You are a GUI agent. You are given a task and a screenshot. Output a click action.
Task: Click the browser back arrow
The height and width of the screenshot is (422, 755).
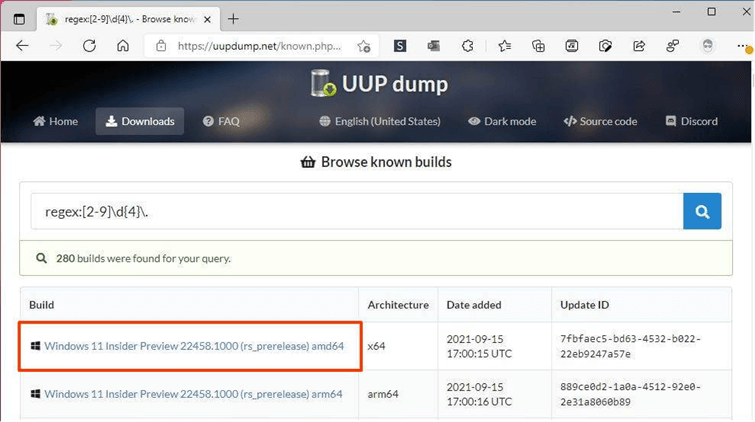[22, 46]
